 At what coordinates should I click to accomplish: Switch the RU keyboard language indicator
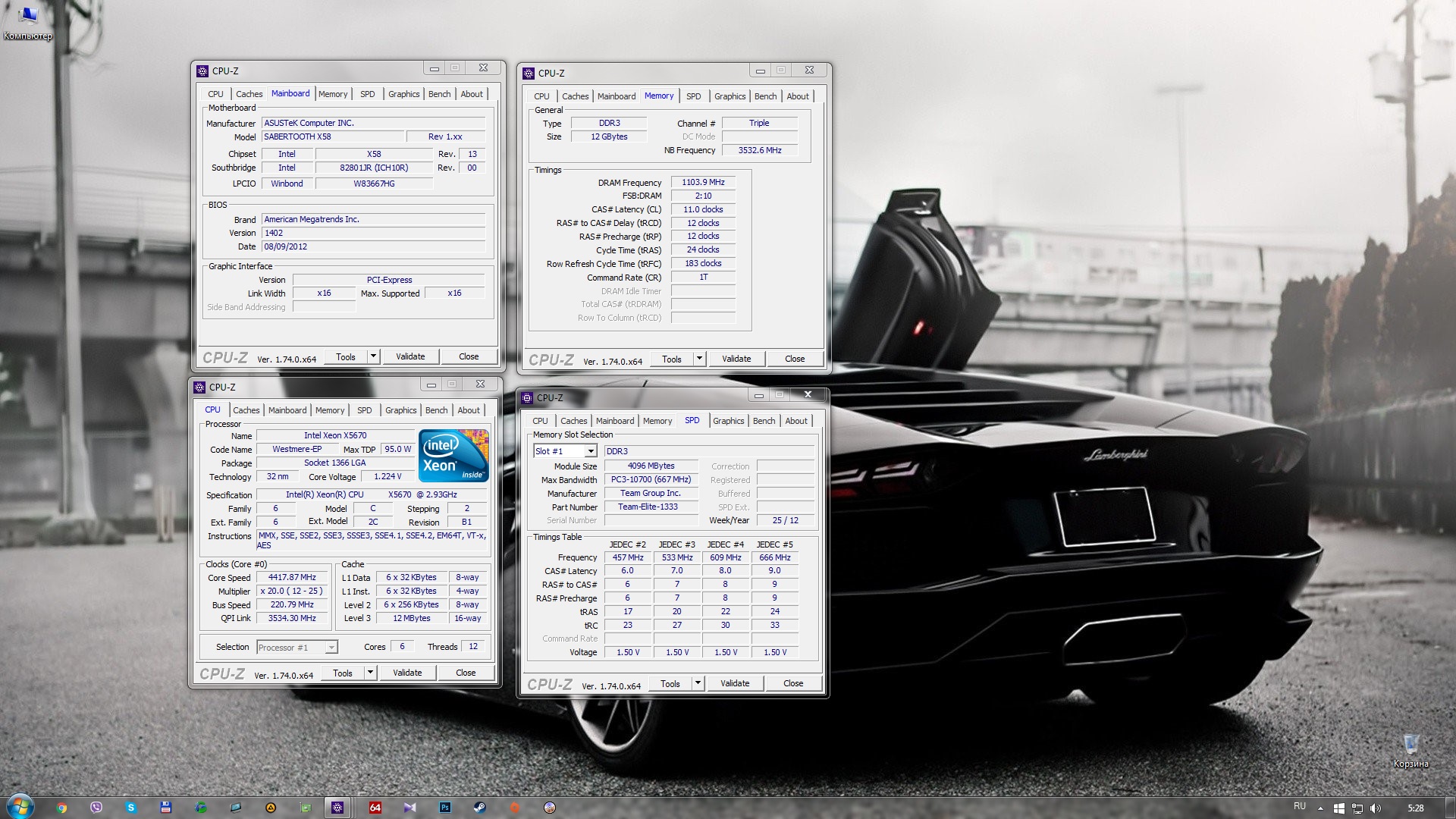click(1300, 806)
